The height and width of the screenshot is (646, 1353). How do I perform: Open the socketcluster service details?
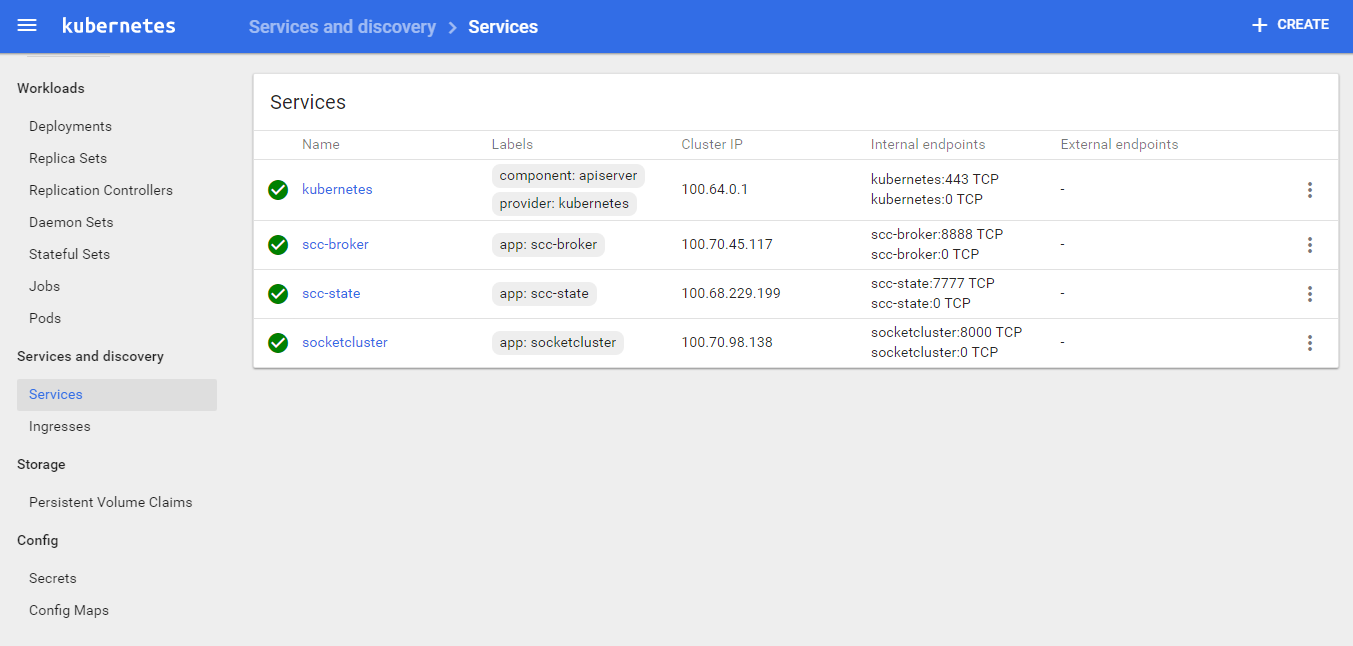pos(344,343)
